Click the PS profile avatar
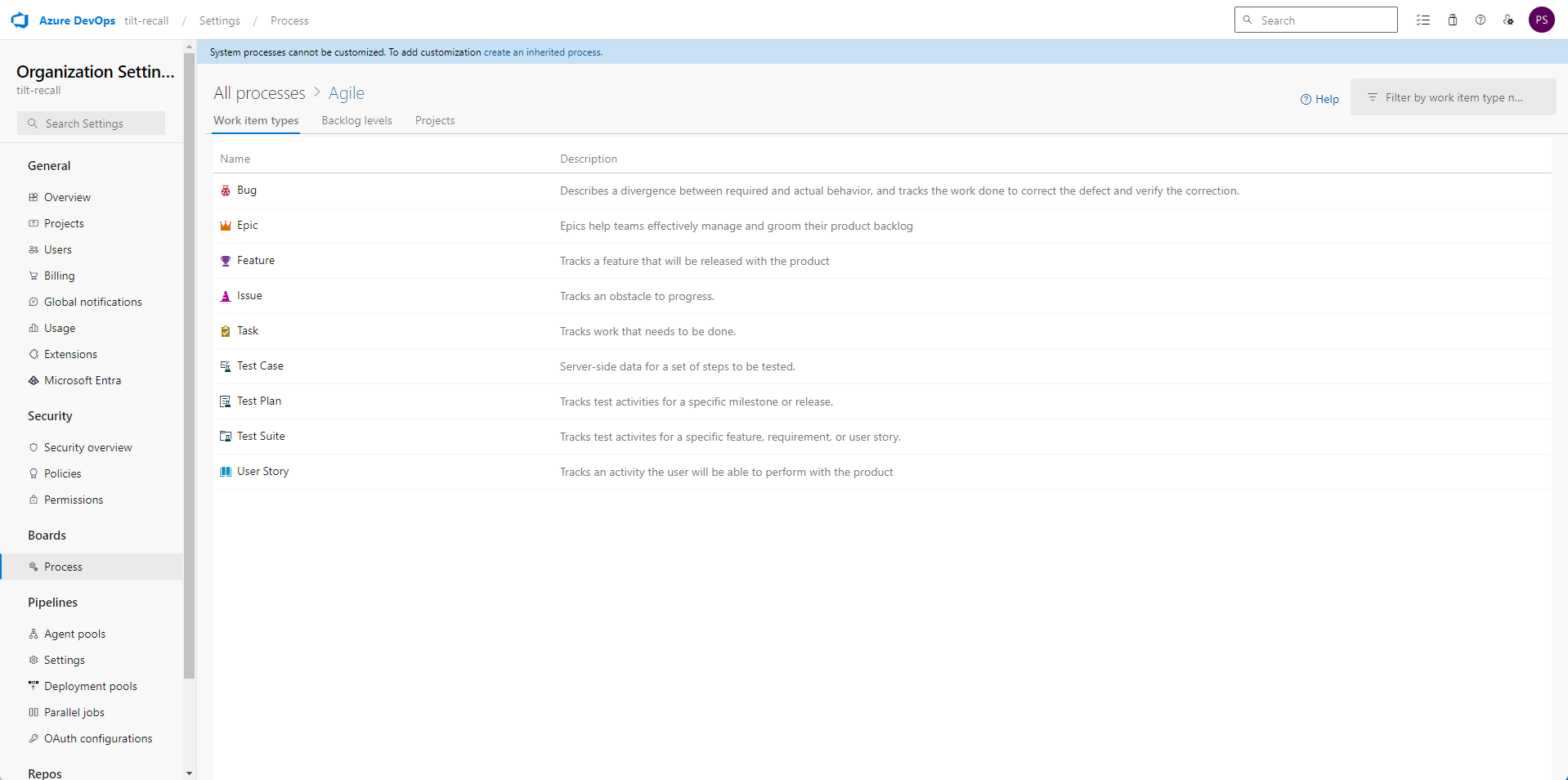This screenshot has height=780, width=1568. click(x=1543, y=20)
